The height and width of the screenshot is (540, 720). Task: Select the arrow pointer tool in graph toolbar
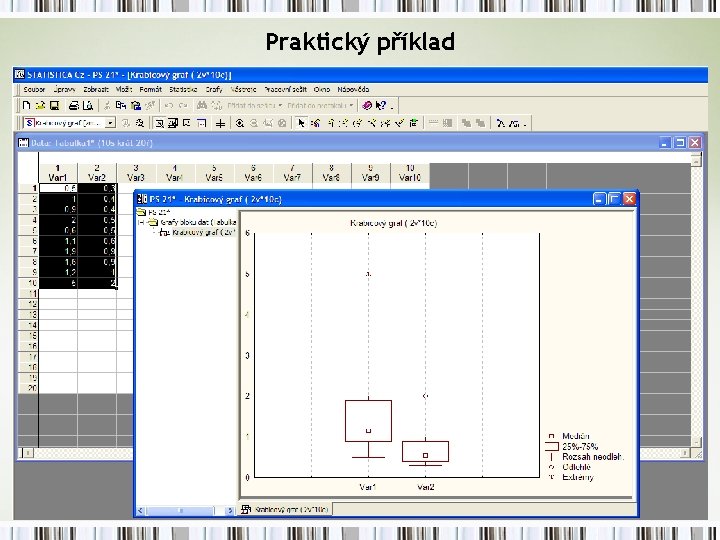pyautogui.click(x=301, y=123)
